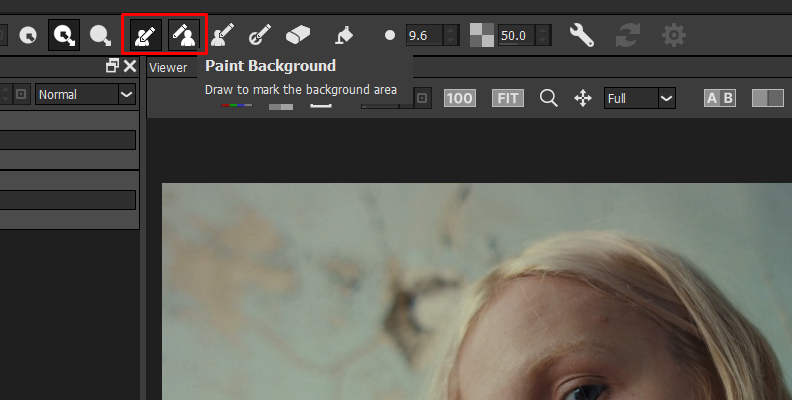Click the small square icon beside Normal dropdown
The height and width of the screenshot is (400, 792).
[x=21, y=94]
